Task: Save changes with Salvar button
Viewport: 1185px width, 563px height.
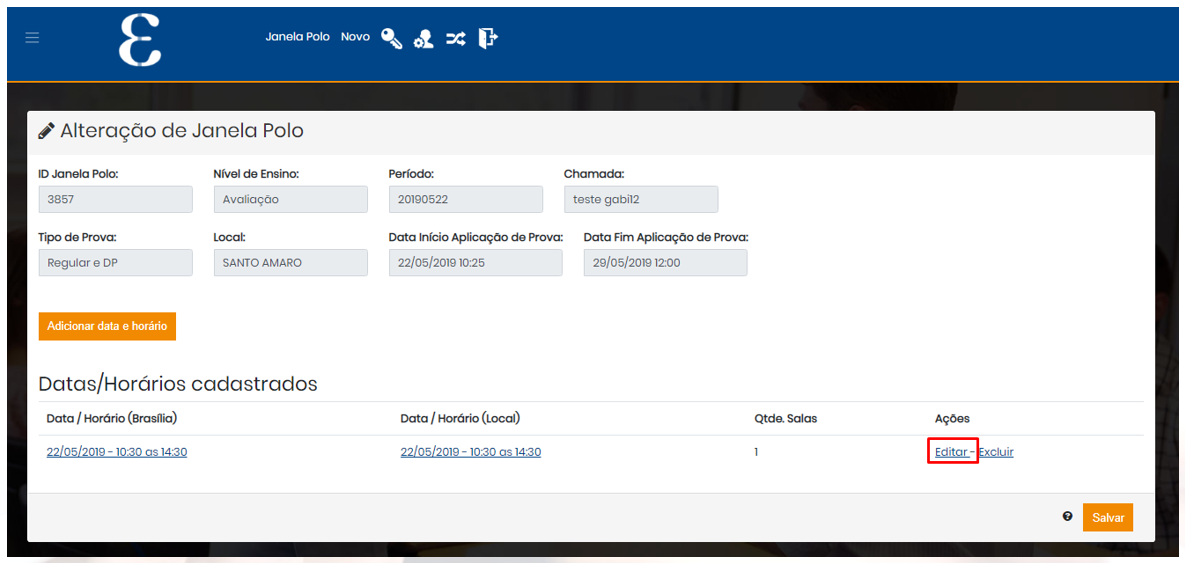Action: 1108,518
